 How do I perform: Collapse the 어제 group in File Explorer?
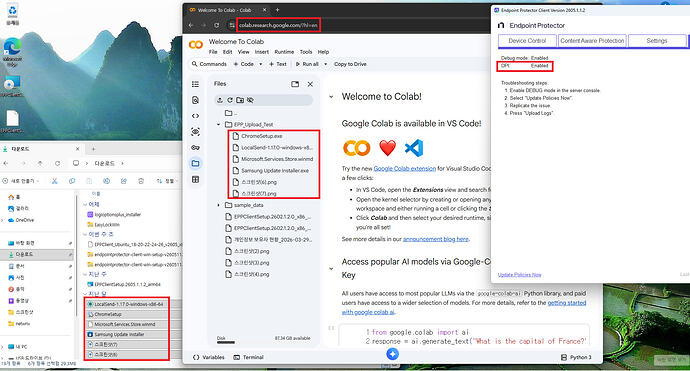85,204
